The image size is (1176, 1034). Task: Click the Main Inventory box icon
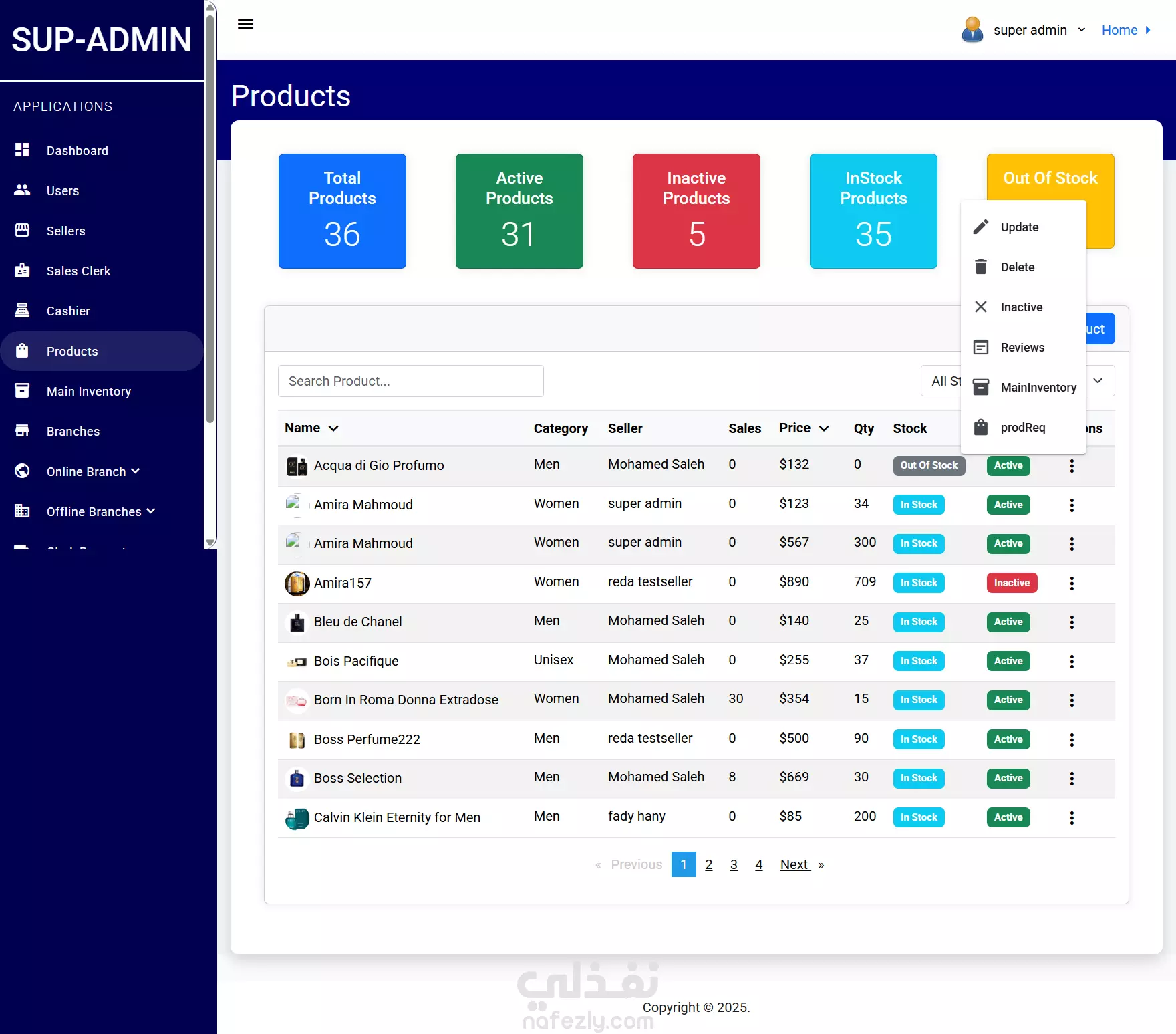click(22, 390)
